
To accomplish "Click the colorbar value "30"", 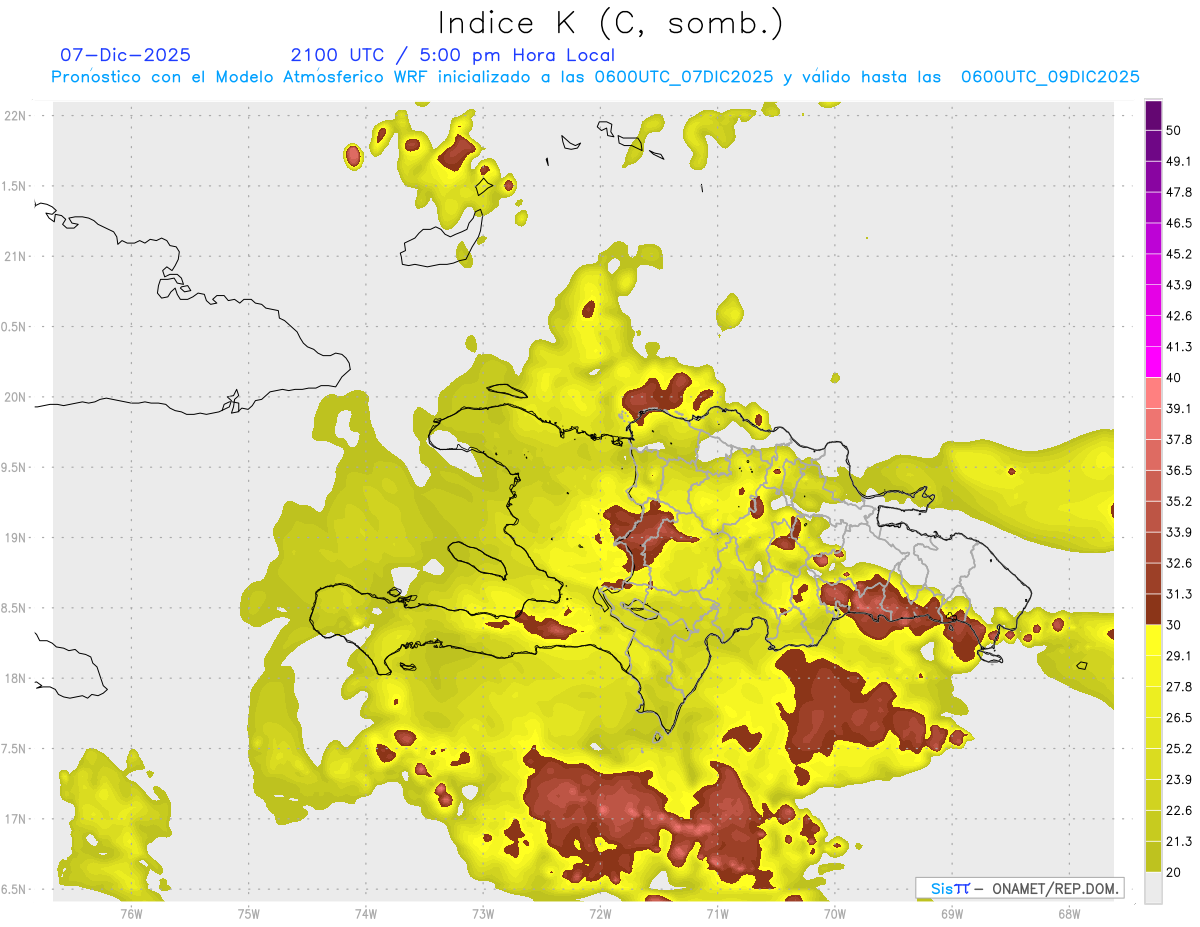I will [x=1173, y=625].
